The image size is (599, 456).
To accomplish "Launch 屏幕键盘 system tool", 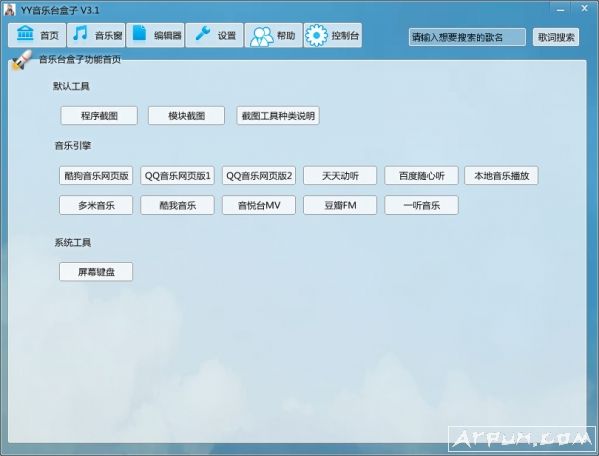I will (x=96, y=272).
